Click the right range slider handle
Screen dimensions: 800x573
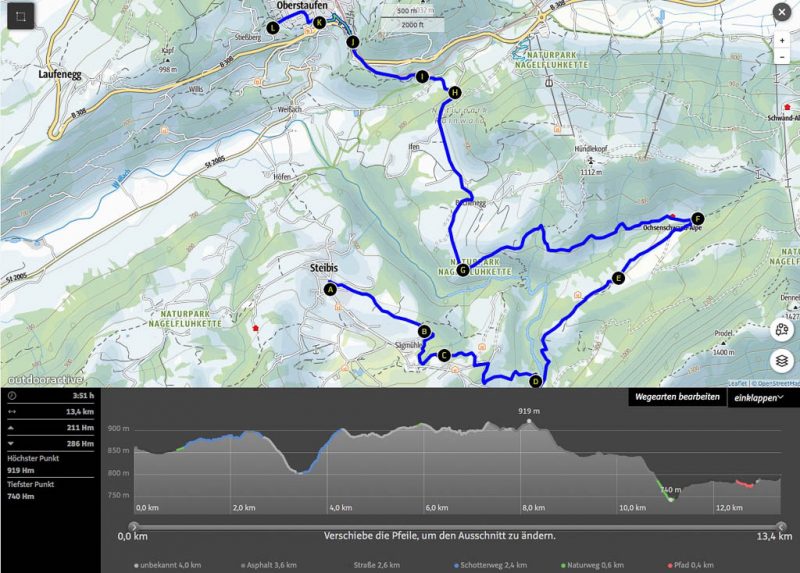click(x=781, y=526)
